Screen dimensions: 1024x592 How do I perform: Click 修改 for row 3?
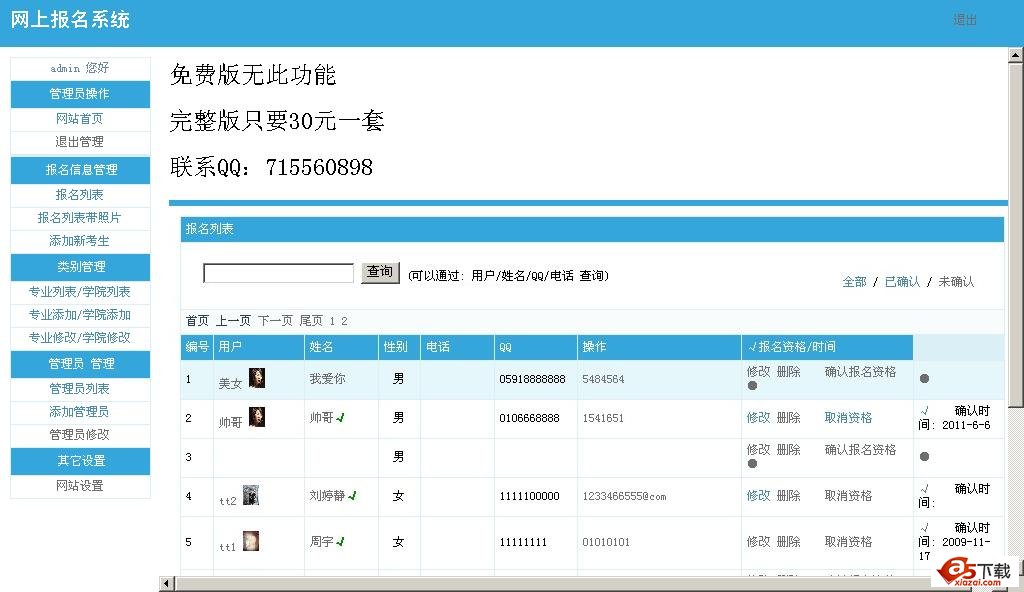tap(758, 450)
